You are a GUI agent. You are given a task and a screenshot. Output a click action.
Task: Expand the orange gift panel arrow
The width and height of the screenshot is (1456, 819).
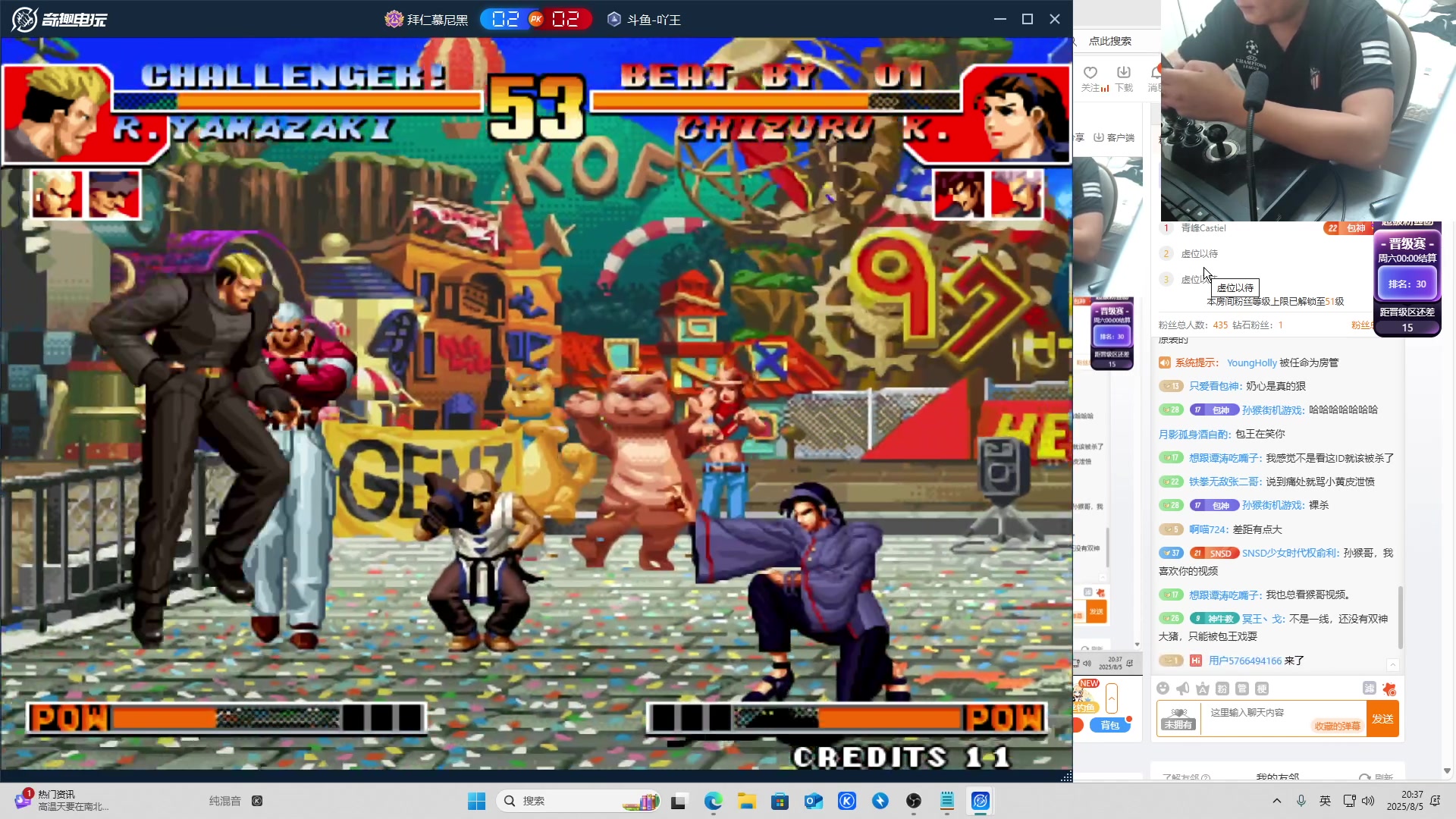[1112, 698]
